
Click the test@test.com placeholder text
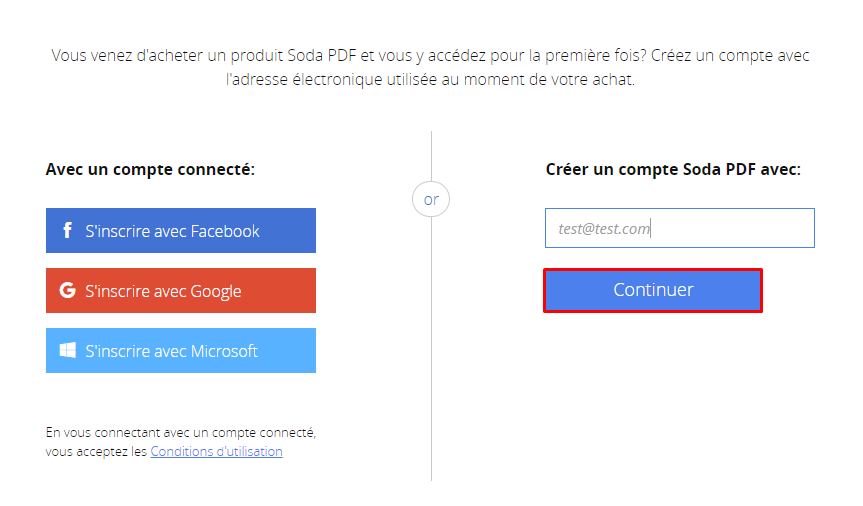tap(604, 229)
